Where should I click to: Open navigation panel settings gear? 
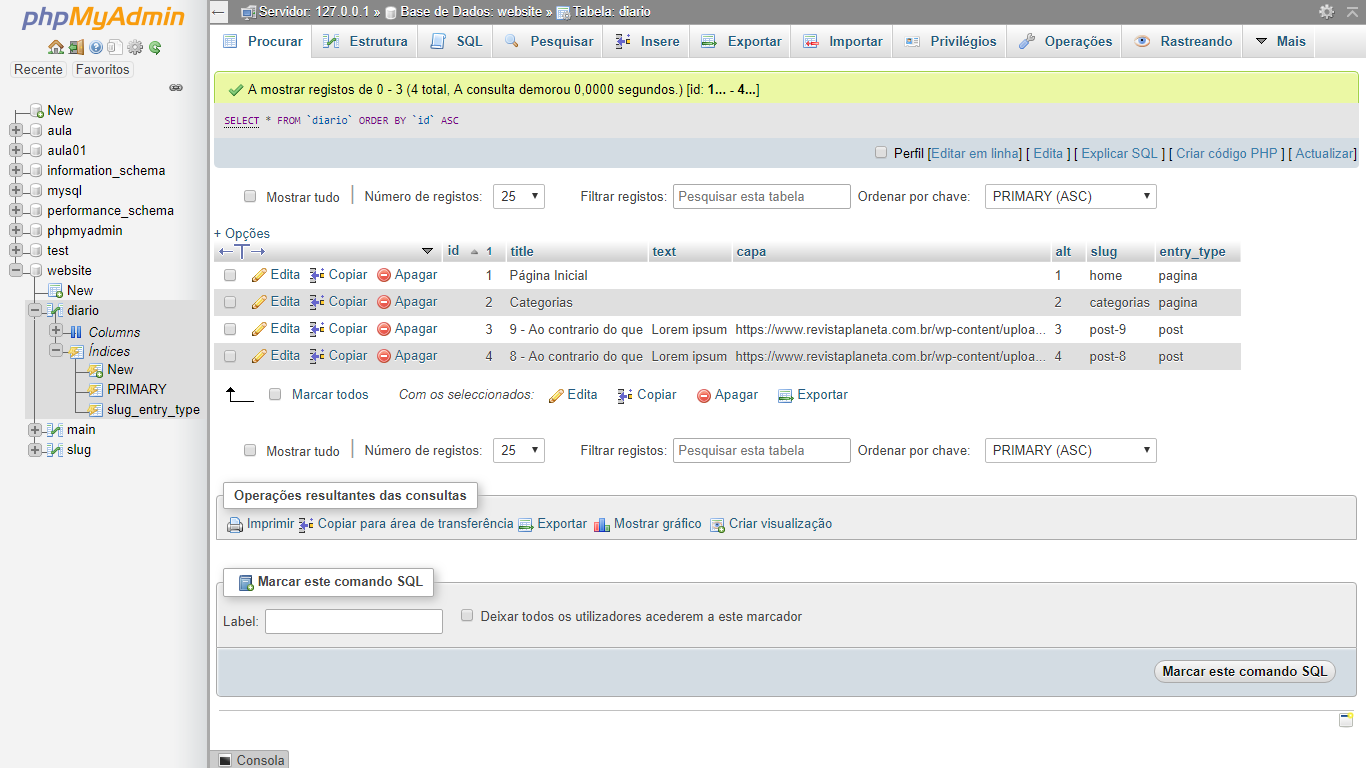135,47
